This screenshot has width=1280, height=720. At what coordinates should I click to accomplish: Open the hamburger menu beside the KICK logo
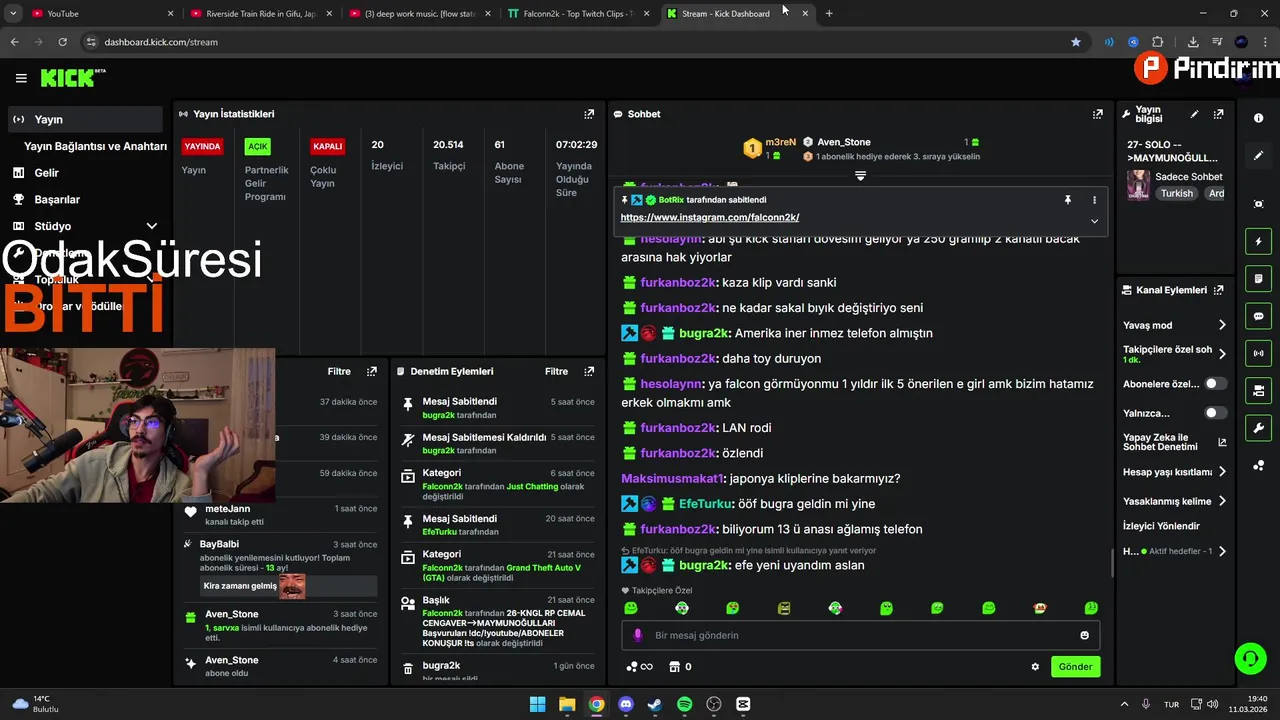tap(21, 78)
